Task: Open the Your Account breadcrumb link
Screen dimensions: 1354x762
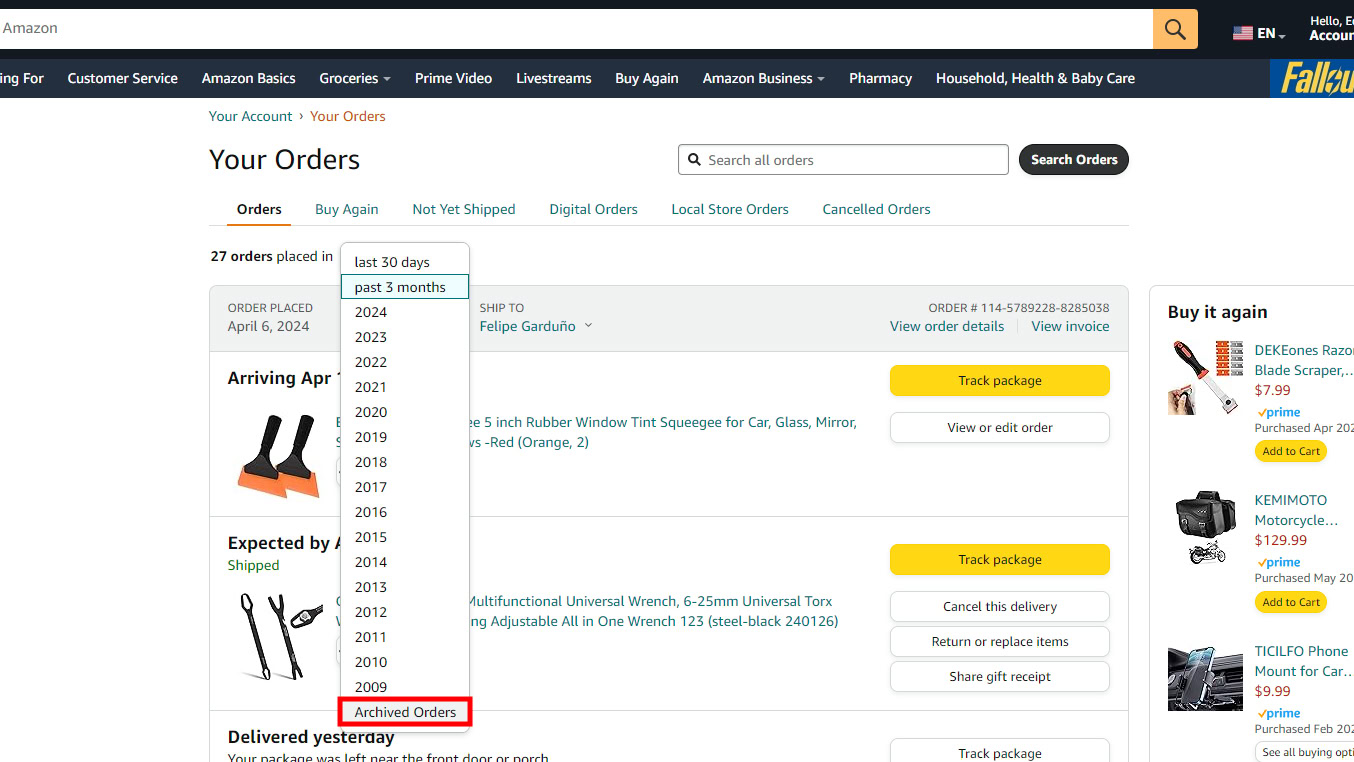Action: pyautogui.click(x=250, y=116)
